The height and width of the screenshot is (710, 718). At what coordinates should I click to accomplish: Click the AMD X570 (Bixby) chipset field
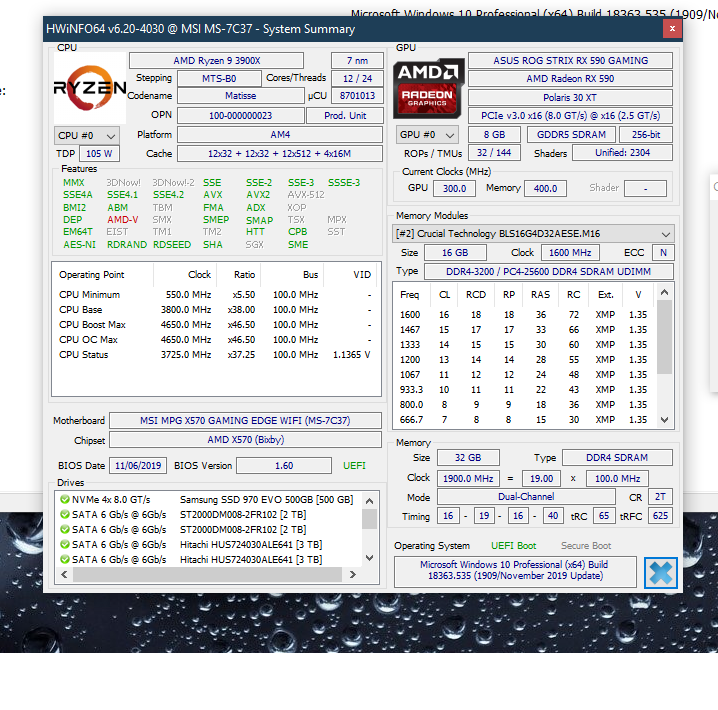245,439
